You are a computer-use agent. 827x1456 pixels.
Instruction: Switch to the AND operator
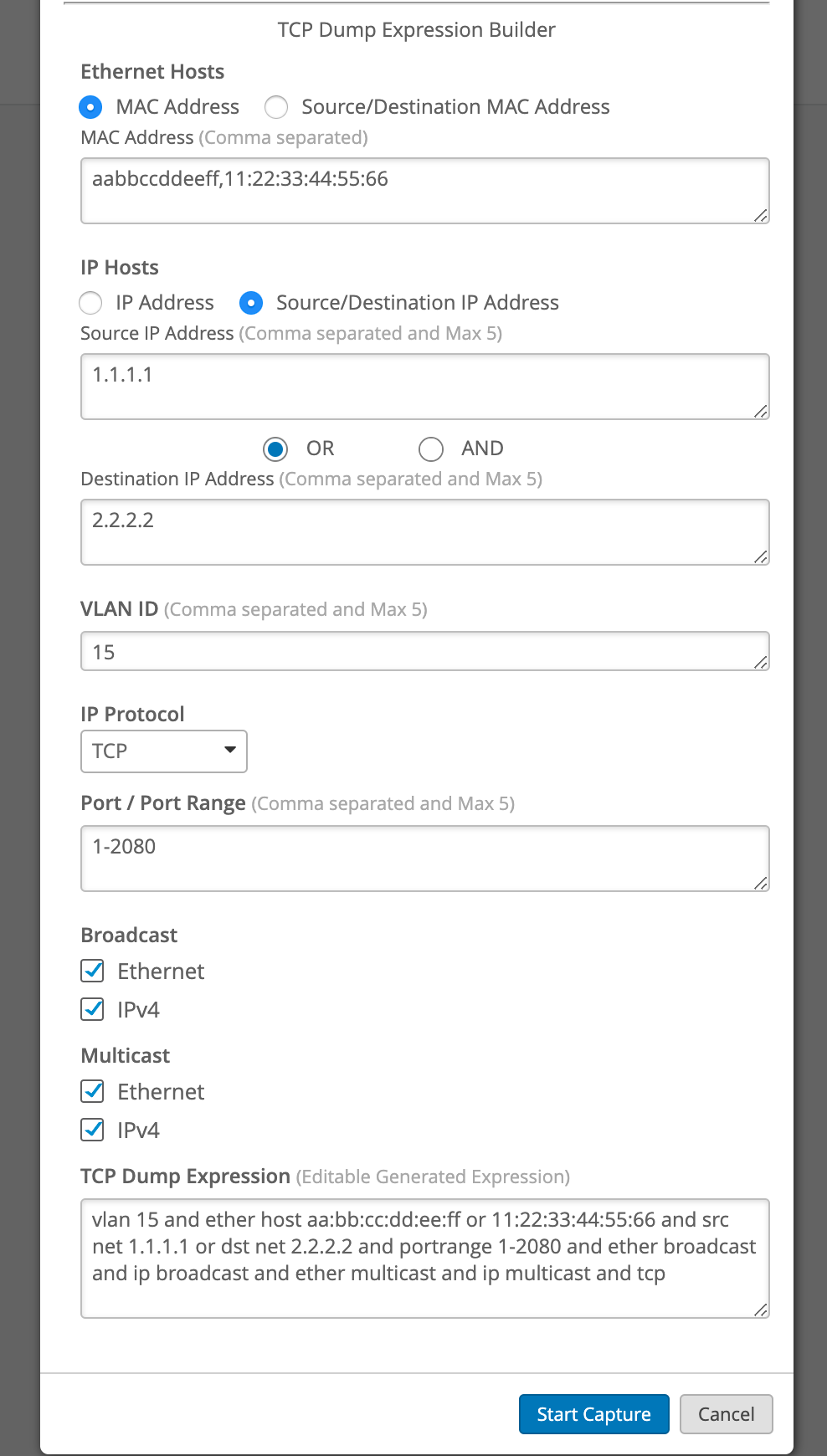point(431,449)
